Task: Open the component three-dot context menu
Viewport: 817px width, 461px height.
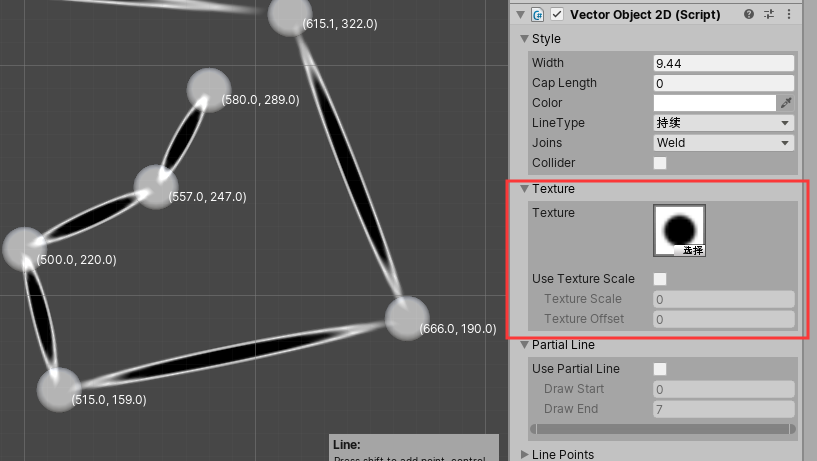Action: point(788,15)
